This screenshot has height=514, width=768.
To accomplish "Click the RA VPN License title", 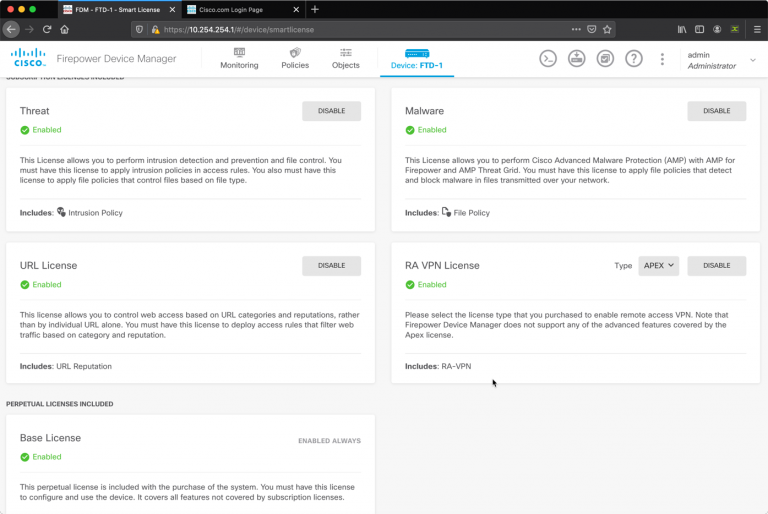I will (442, 266).
